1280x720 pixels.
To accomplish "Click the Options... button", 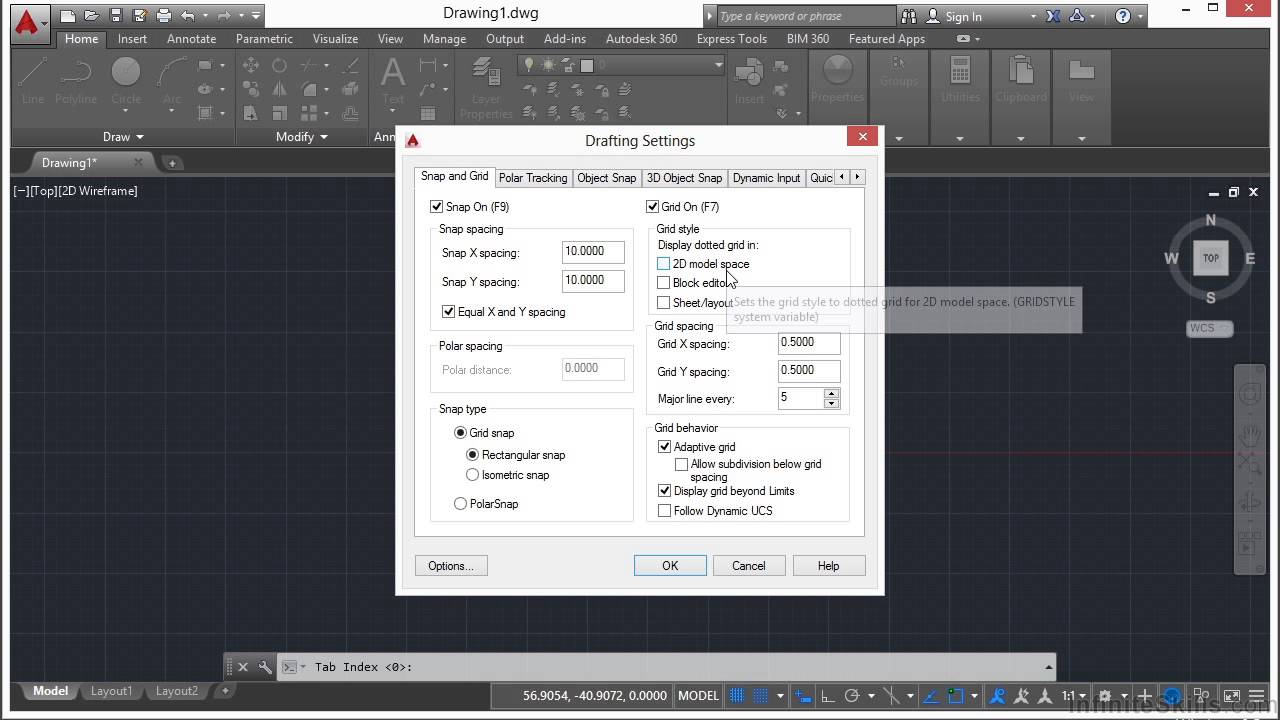I will 451,566.
